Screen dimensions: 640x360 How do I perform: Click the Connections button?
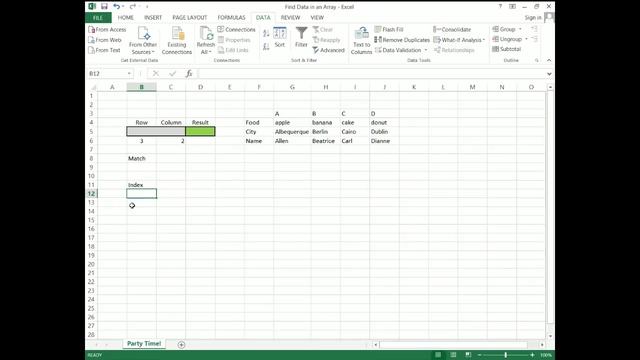pyautogui.click(x=236, y=29)
